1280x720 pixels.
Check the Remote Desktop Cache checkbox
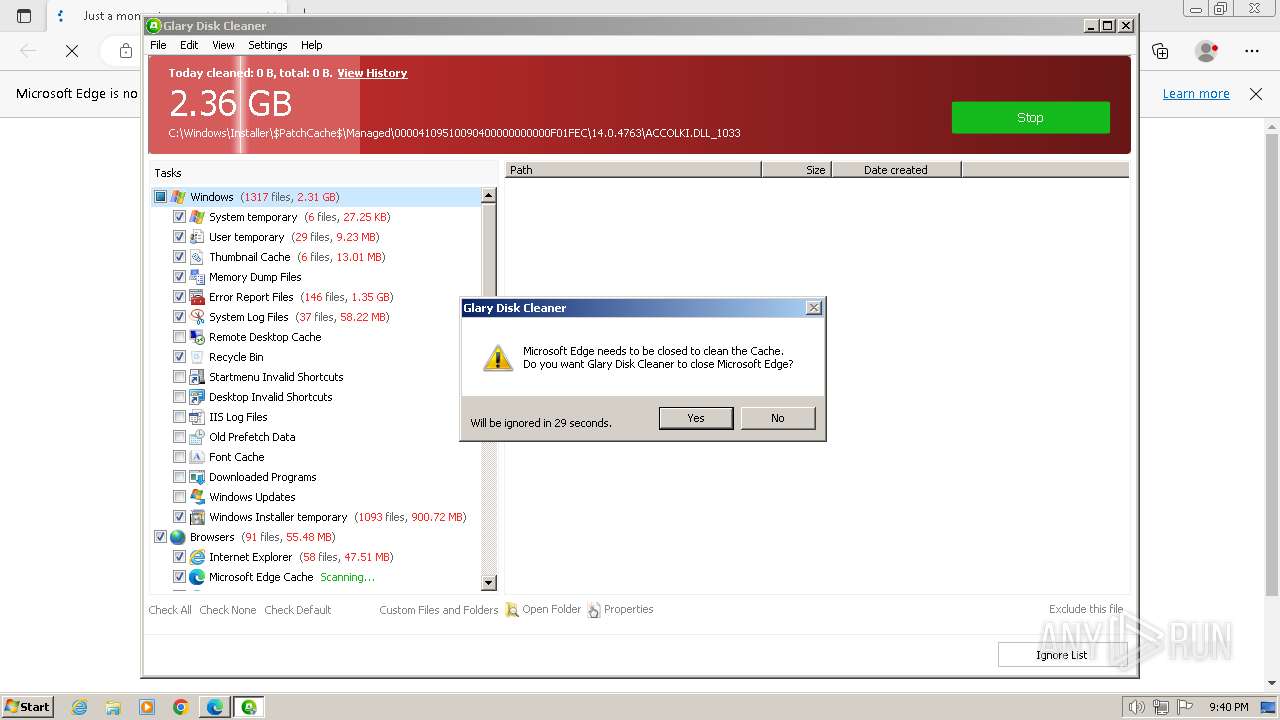[179, 337]
